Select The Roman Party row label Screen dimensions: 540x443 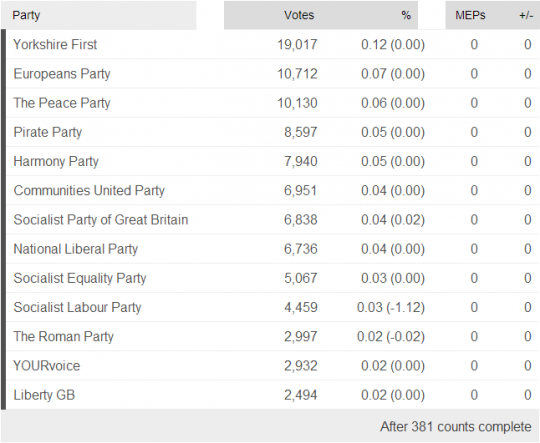pyautogui.click(x=63, y=337)
